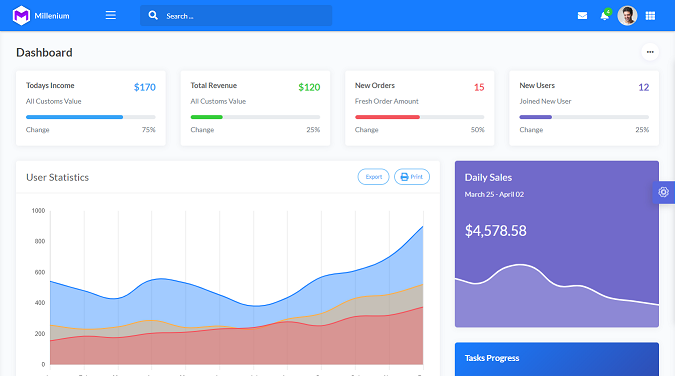Click the search magnifier icon
675x376 pixels.
click(x=153, y=16)
